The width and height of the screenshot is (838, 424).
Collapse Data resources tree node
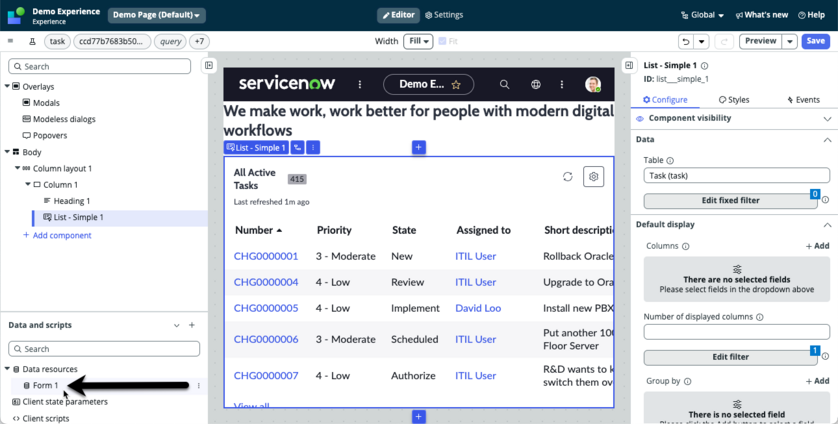(7, 368)
